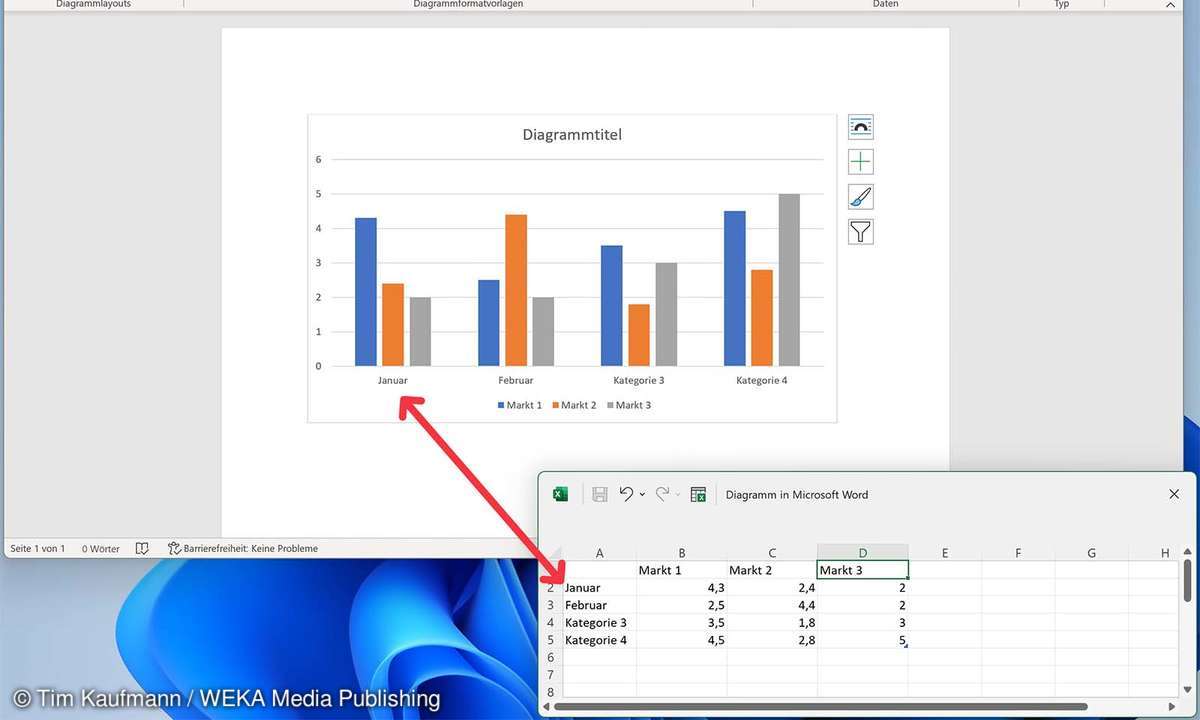Select the Januar cell in the spreadsheet
Screen dimensions: 1200x720
point(599,588)
